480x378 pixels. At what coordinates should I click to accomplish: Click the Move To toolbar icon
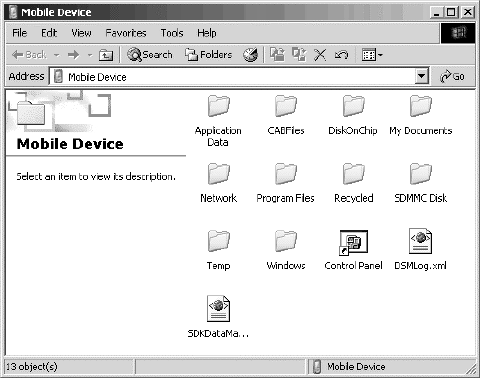(277, 54)
